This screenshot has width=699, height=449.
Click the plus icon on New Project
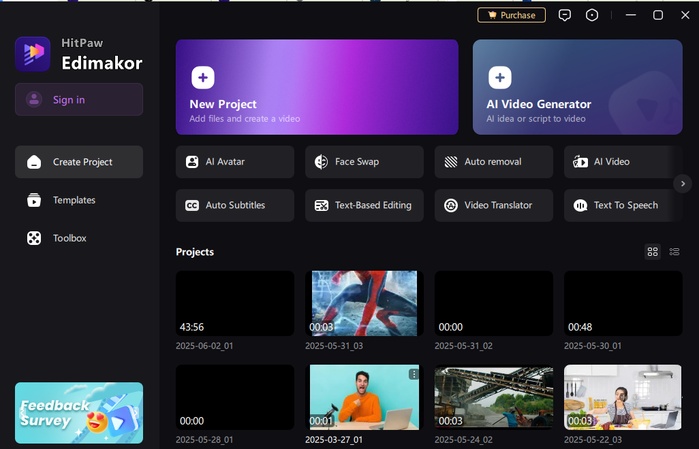coord(203,78)
